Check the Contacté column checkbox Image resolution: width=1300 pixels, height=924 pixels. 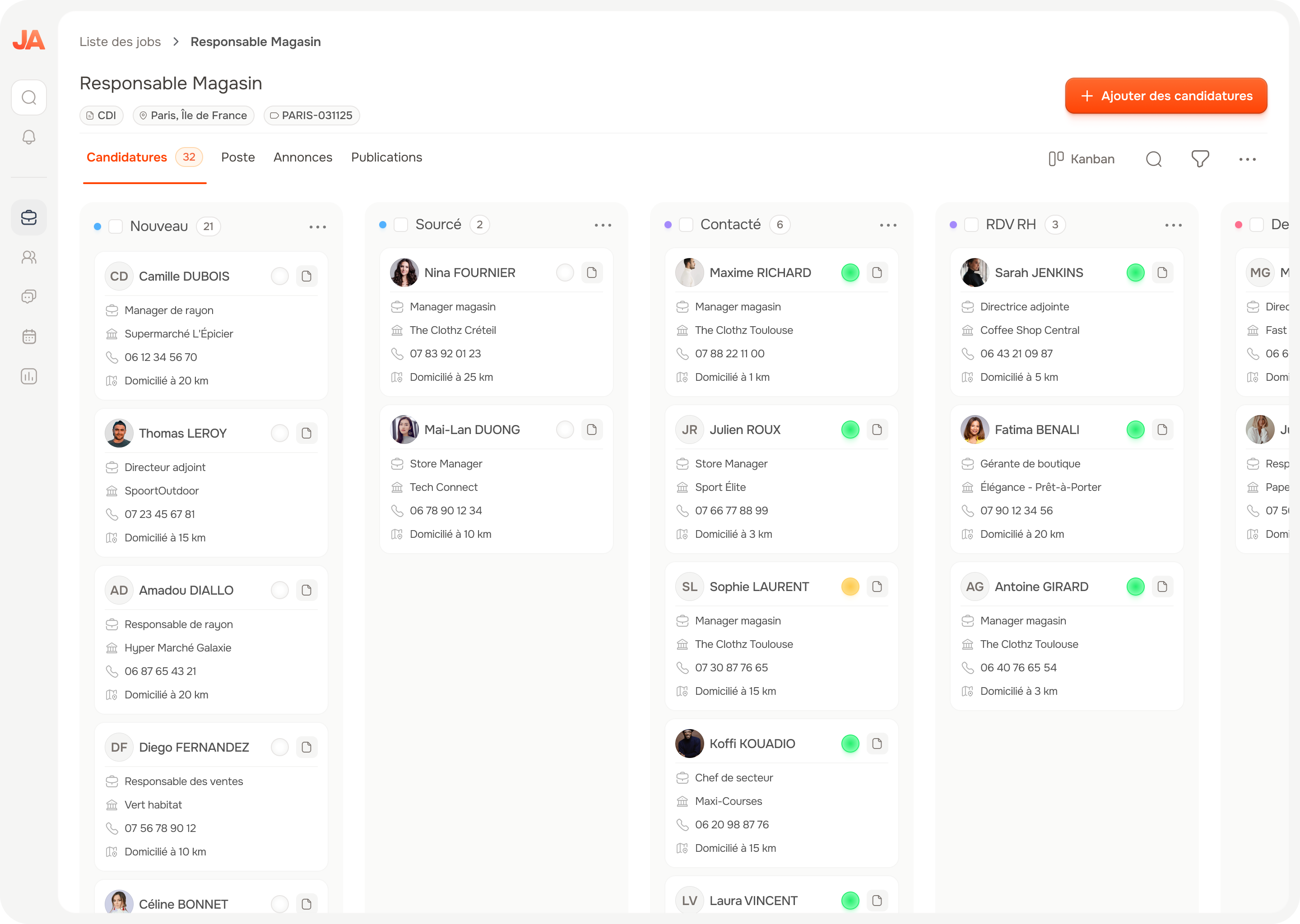(x=687, y=225)
